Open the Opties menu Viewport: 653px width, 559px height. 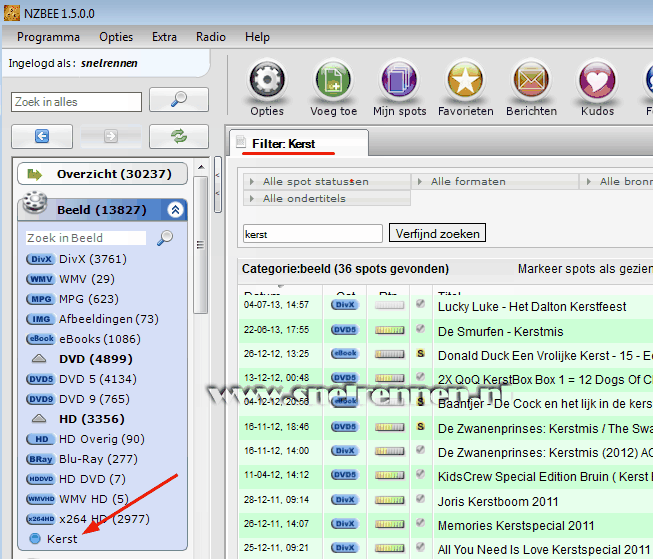click(116, 37)
